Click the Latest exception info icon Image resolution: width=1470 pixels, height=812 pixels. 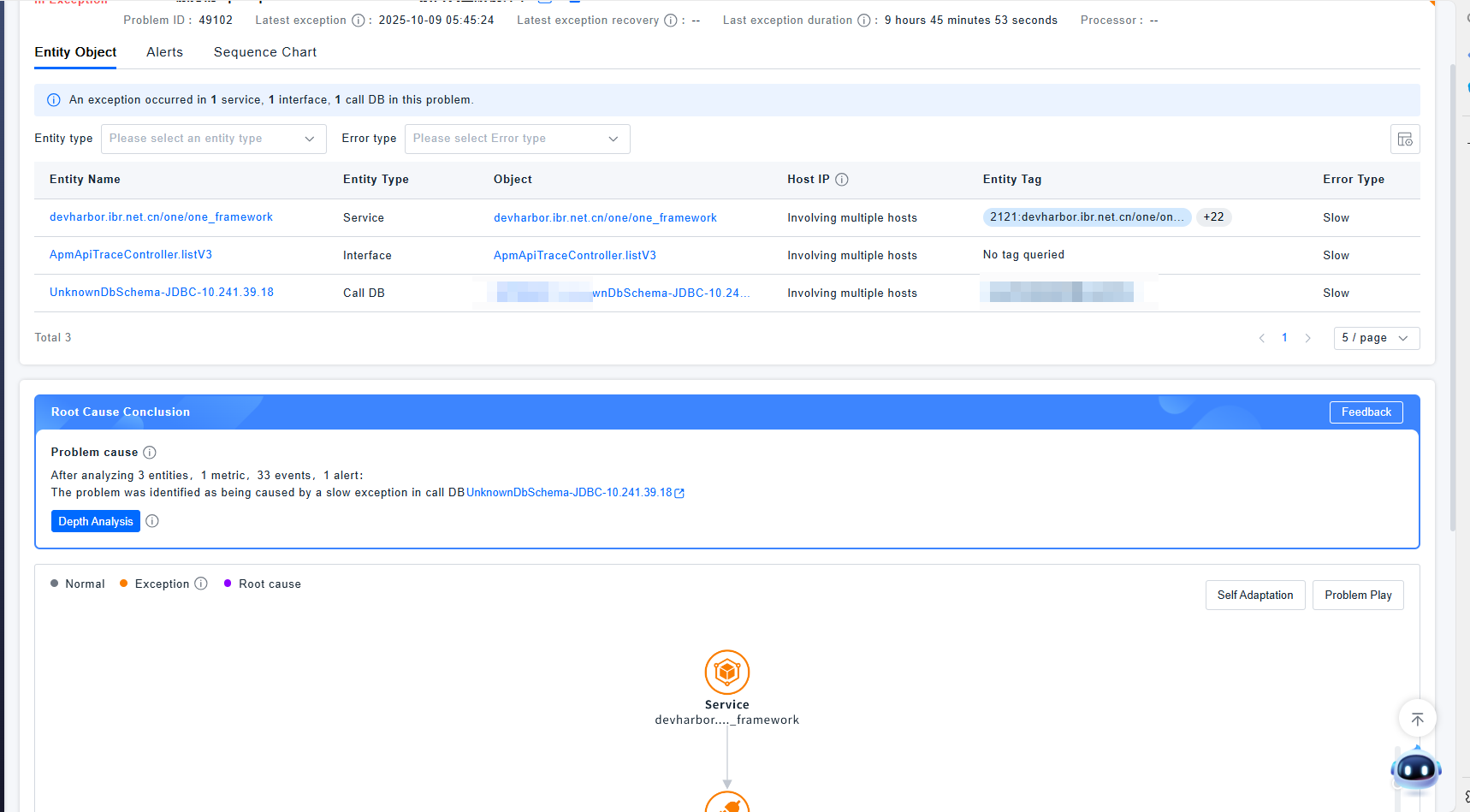pos(358,21)
